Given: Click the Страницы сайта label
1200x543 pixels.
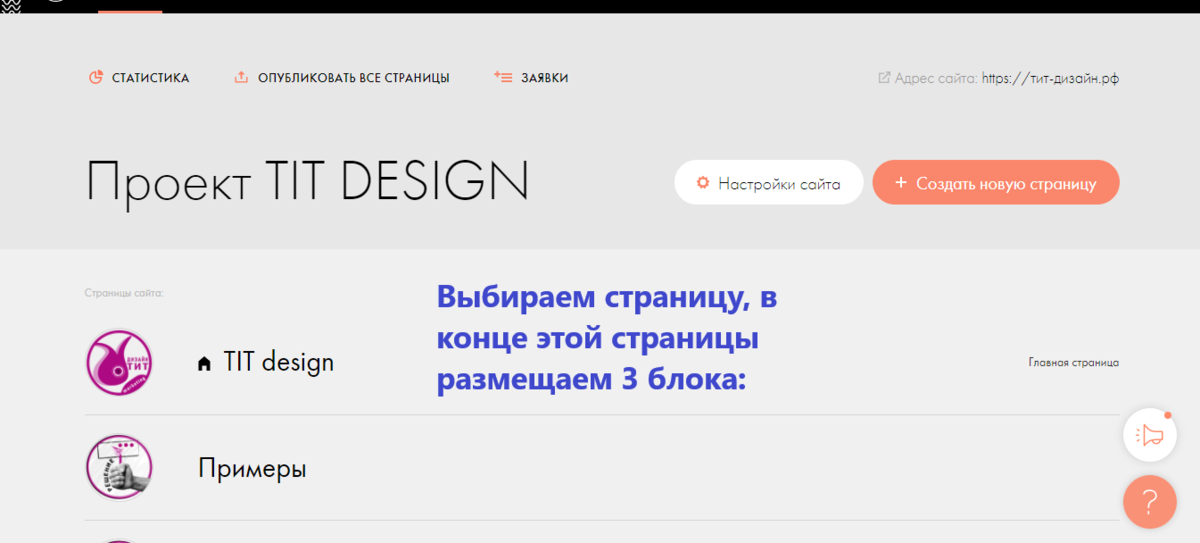Looking at the screenshot, I should [x=124, y=293].
